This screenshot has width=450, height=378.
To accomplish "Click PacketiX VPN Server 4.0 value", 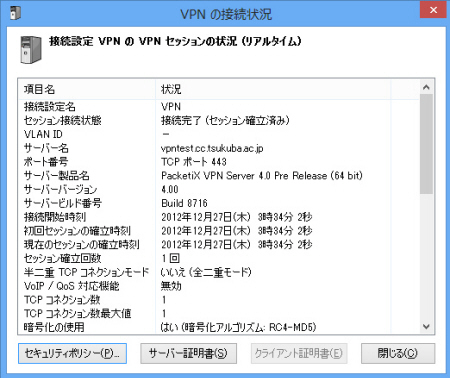I will (262, 176).
